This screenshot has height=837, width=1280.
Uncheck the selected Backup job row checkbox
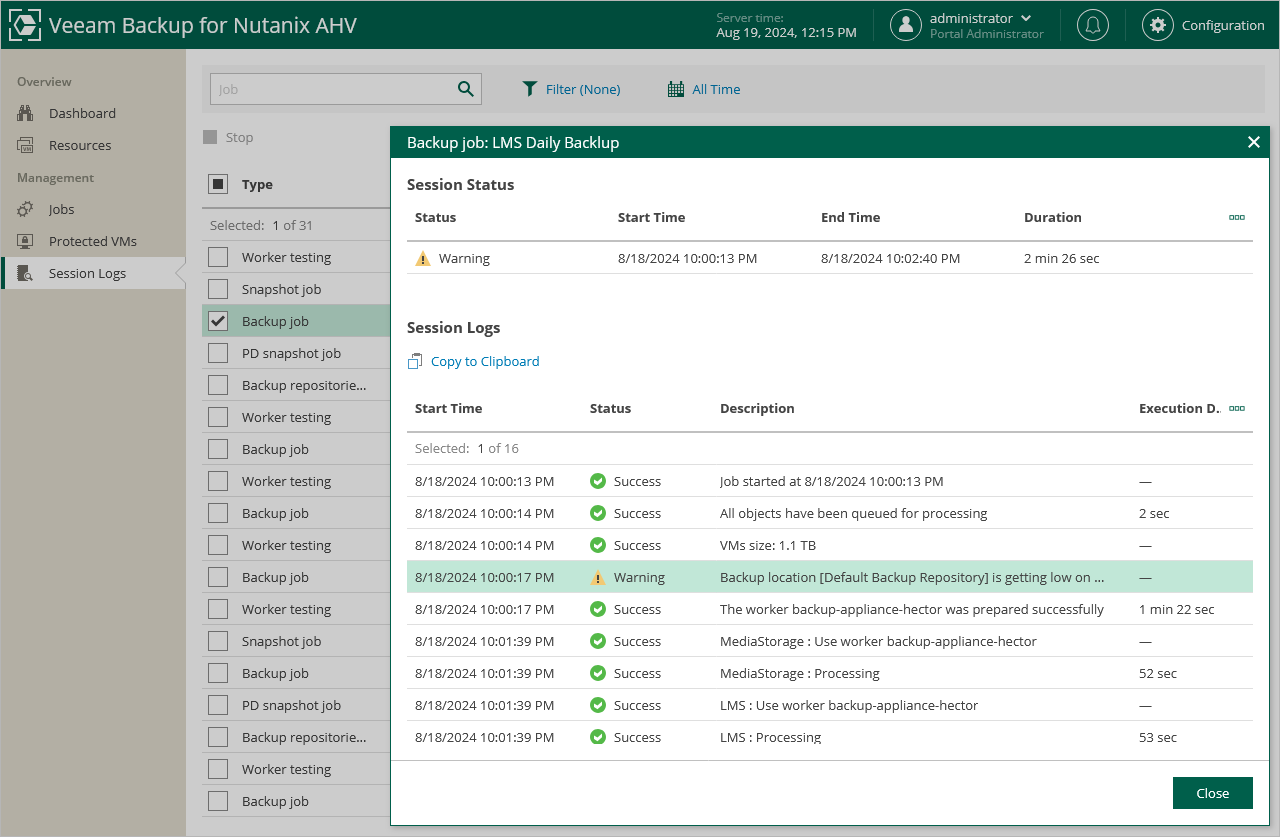(218, 321)
